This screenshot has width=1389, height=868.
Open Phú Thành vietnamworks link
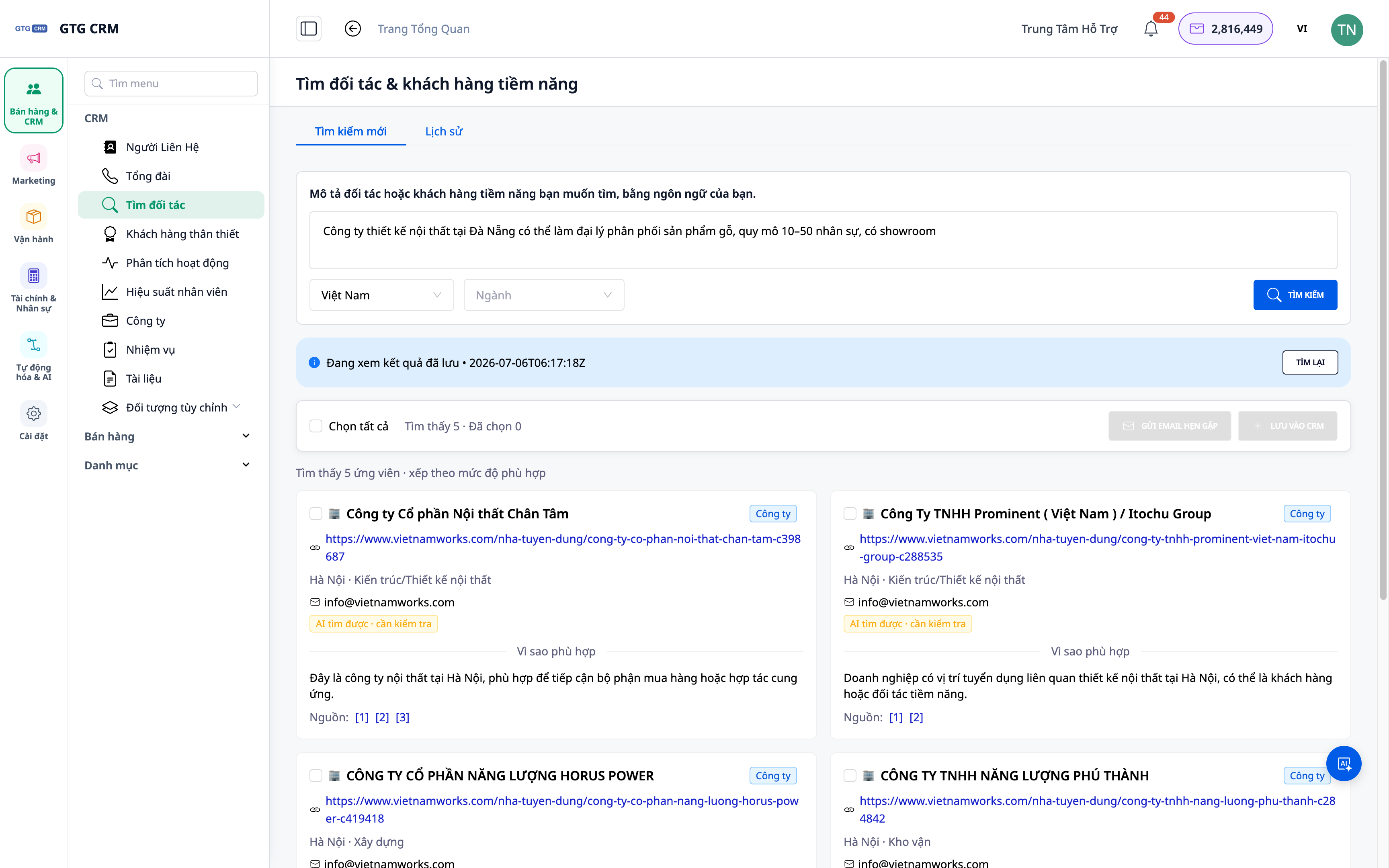click(x=1098, y=809)
